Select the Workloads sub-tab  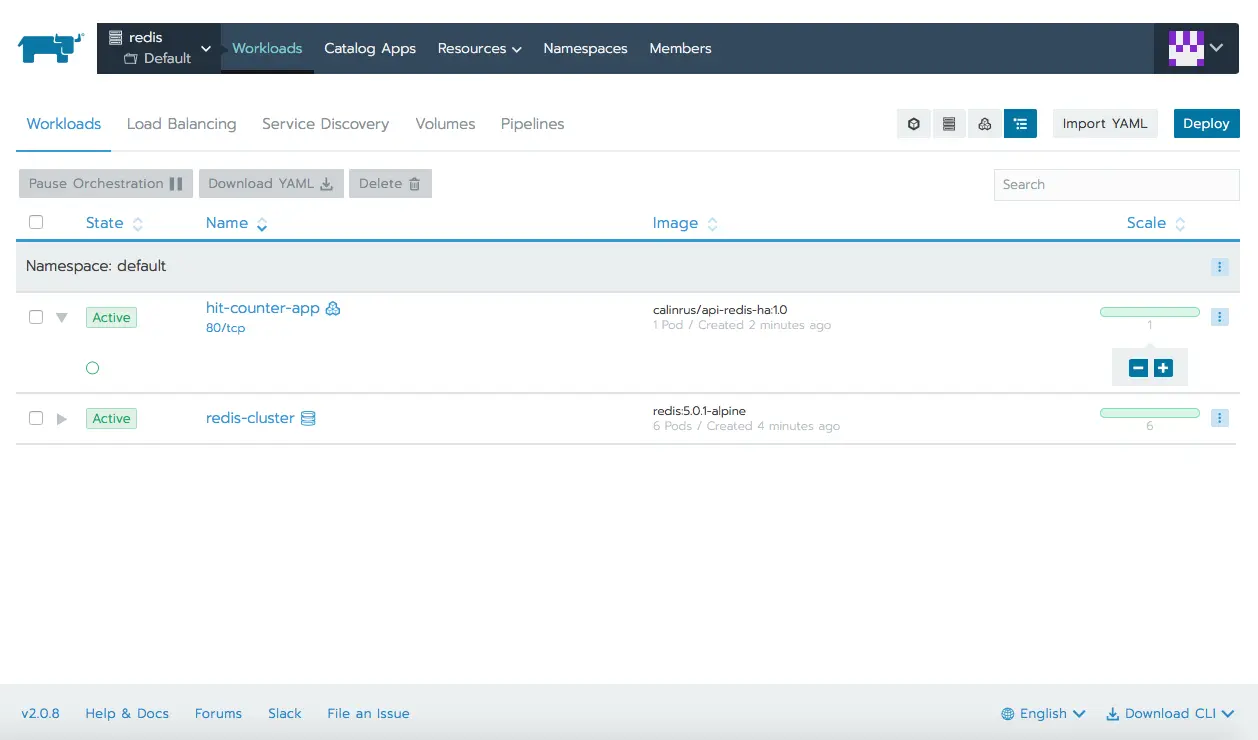click(64, 124)
